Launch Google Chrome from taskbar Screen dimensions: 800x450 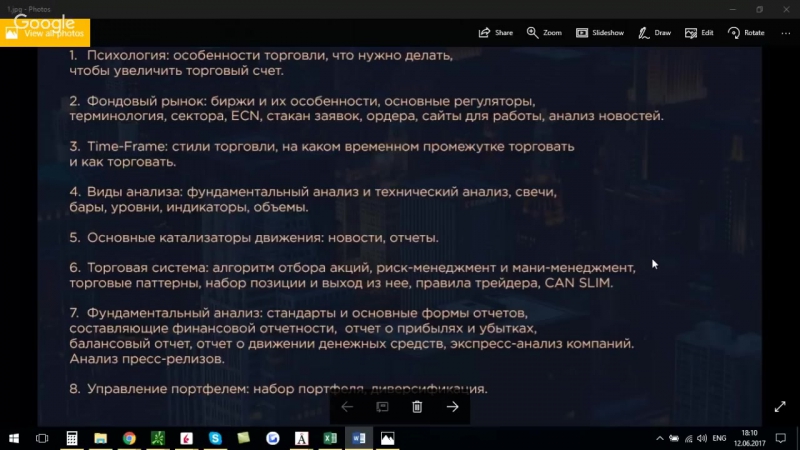tap(129, 438)
